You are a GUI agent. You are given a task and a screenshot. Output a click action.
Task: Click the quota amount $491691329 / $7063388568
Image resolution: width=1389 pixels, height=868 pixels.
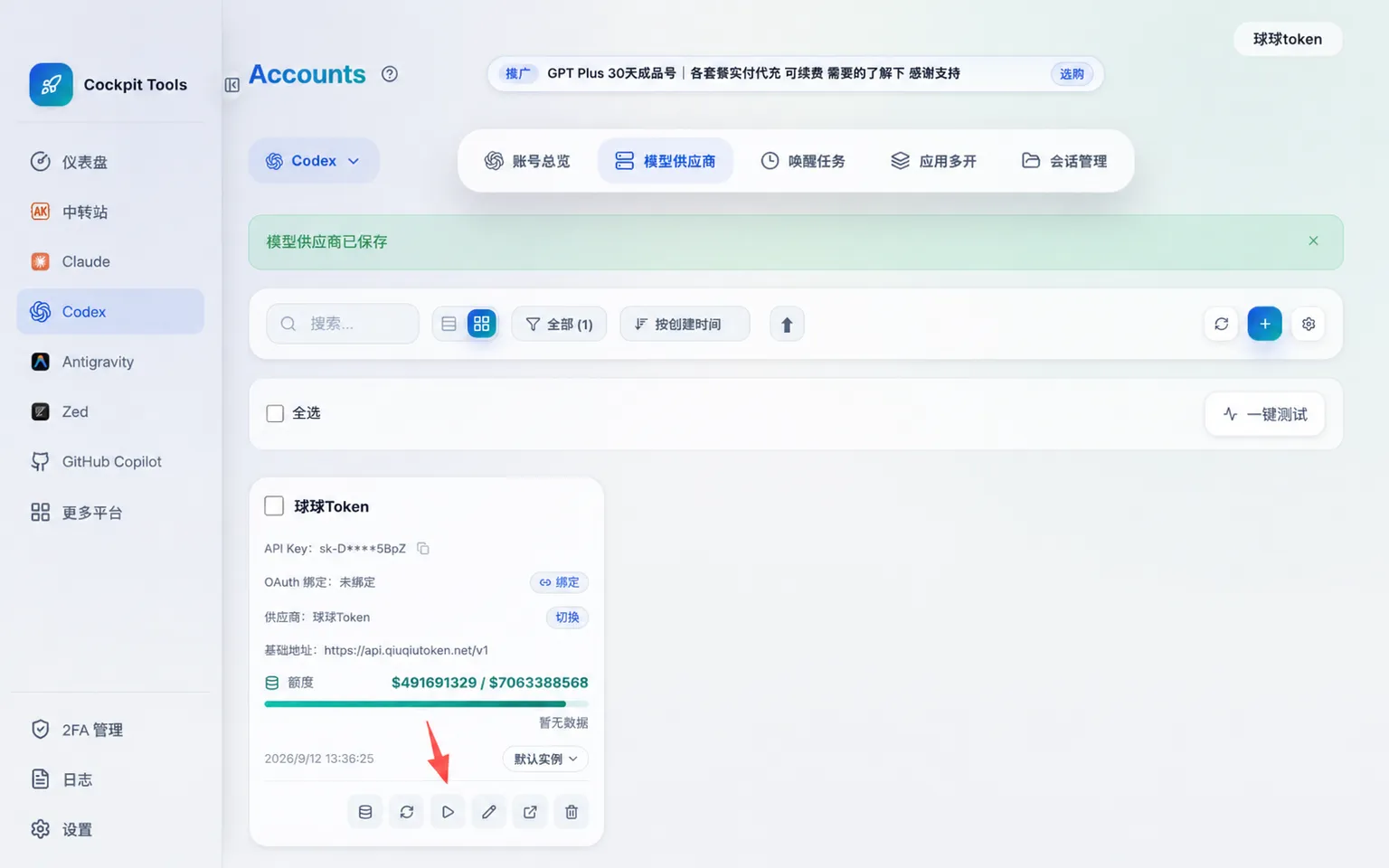tap(489, 683)
